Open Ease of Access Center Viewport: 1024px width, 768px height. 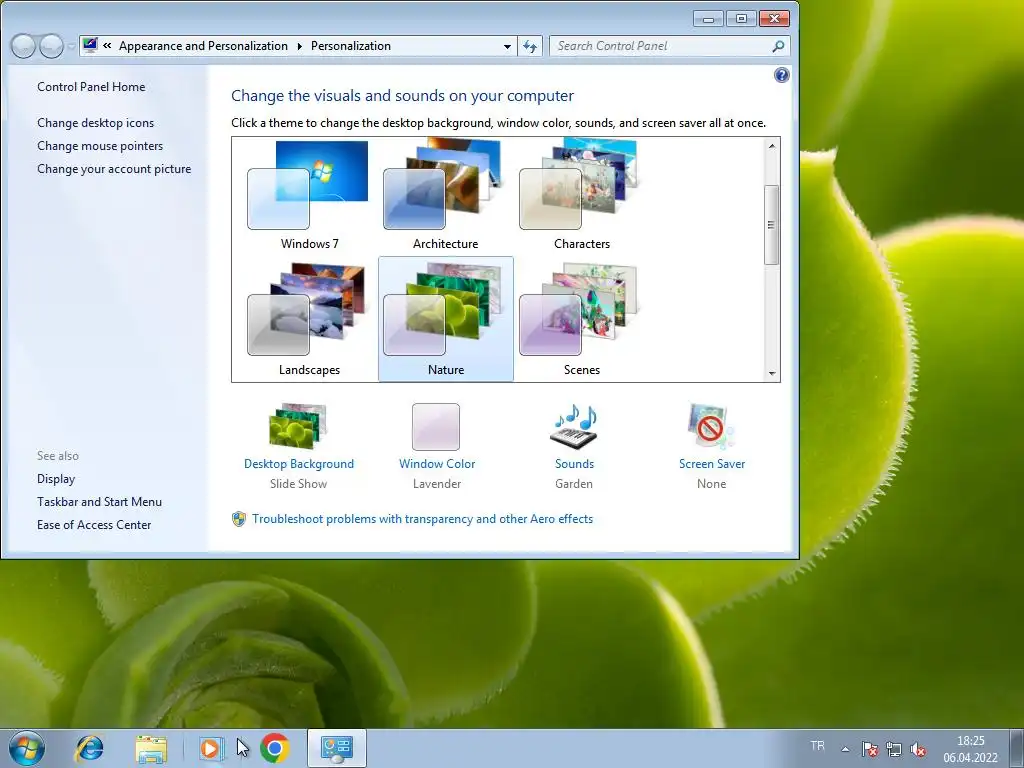point(94,524)
